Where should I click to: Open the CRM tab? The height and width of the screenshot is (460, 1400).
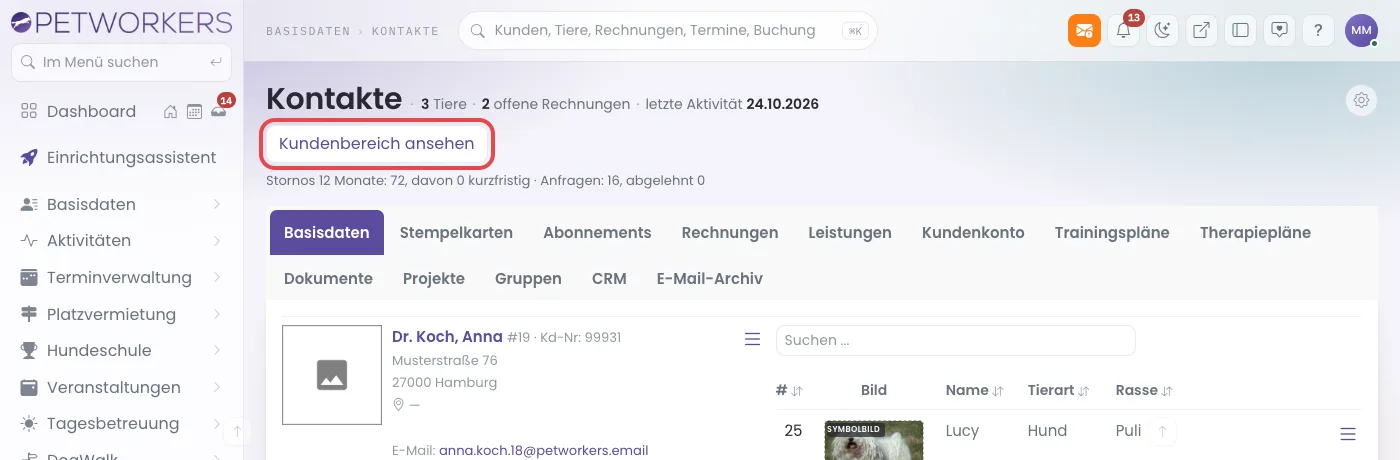[609, 279]
